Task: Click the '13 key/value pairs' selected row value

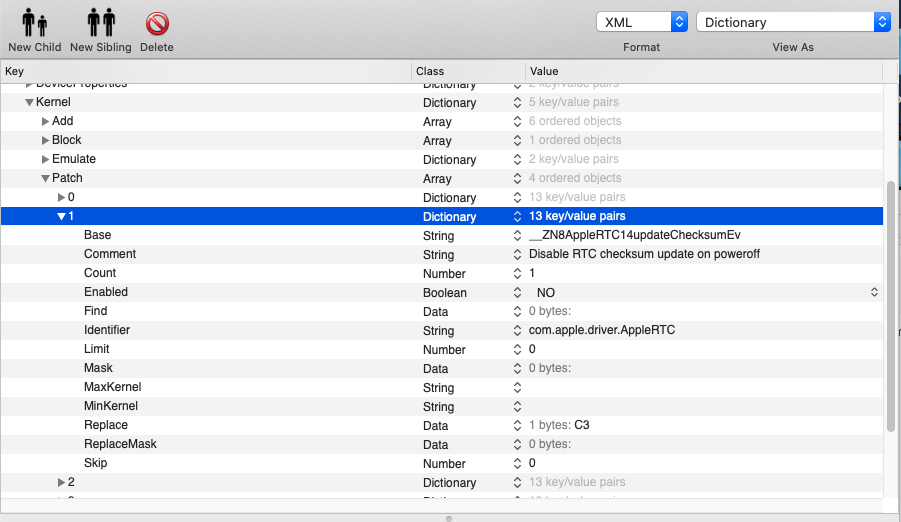Action: 577,216
